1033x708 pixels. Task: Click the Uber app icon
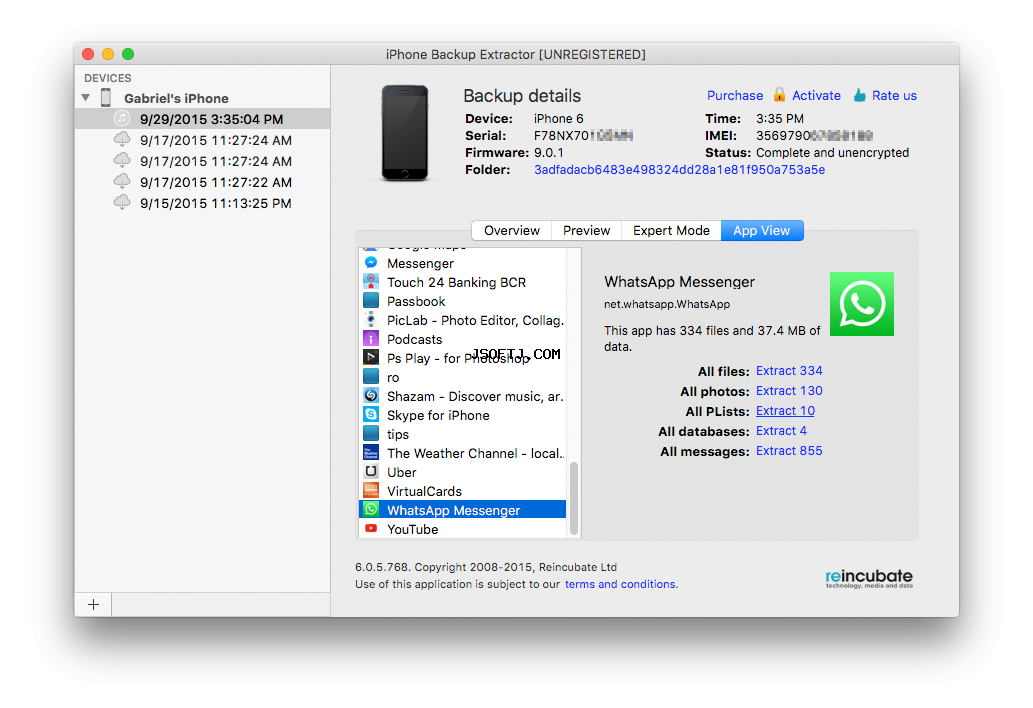pos(371,472)
